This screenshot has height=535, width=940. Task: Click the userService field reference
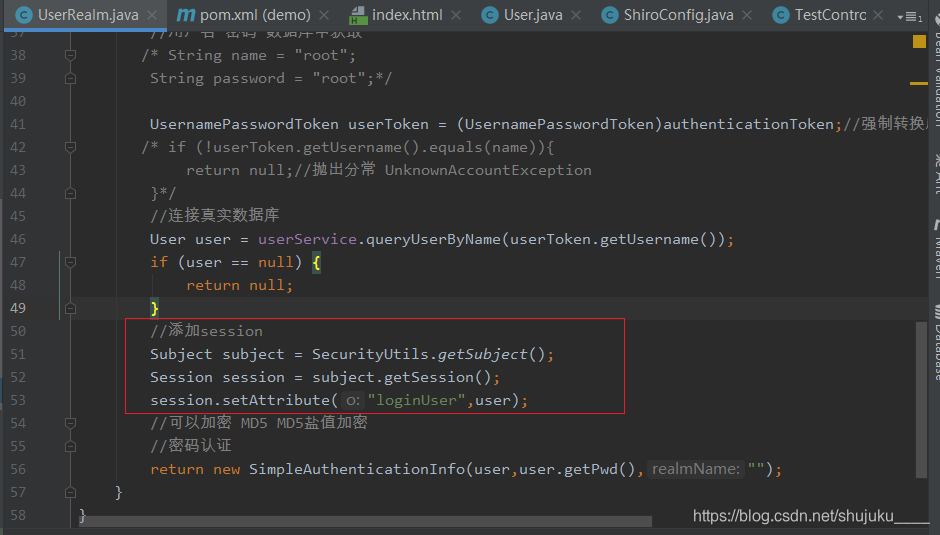coord(308,239)
